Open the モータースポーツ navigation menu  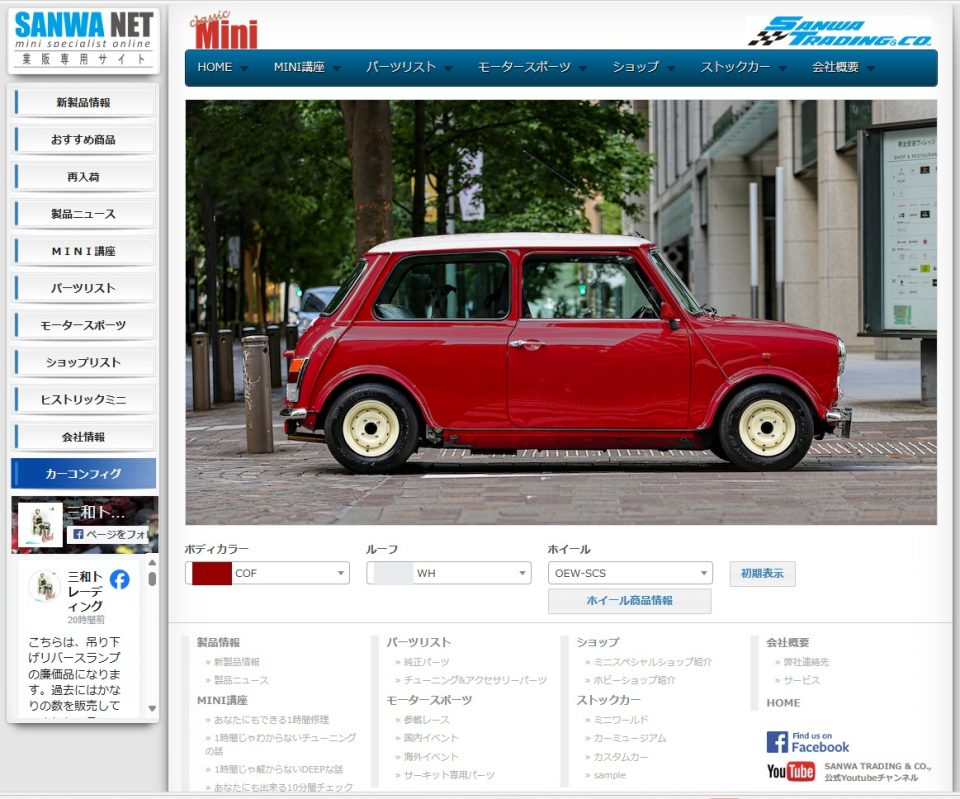click(x=524, y=67)
